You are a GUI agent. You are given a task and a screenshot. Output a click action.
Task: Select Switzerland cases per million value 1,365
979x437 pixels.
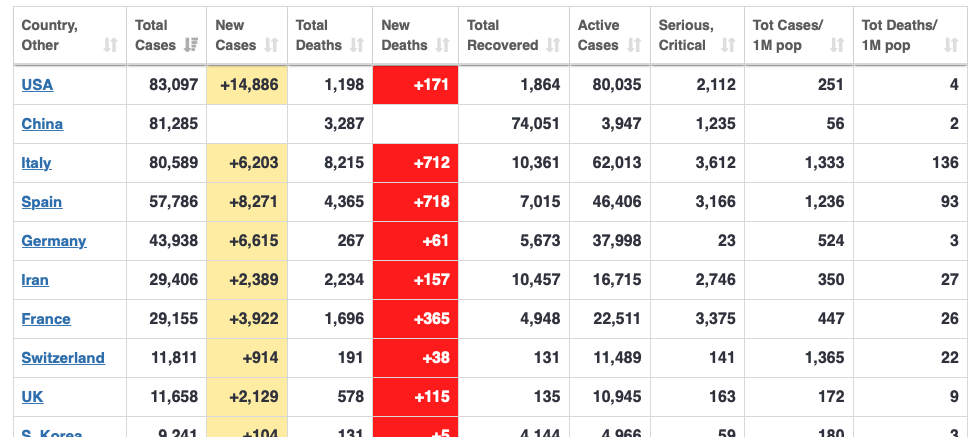pyautogui.click(x=825, y=358)
